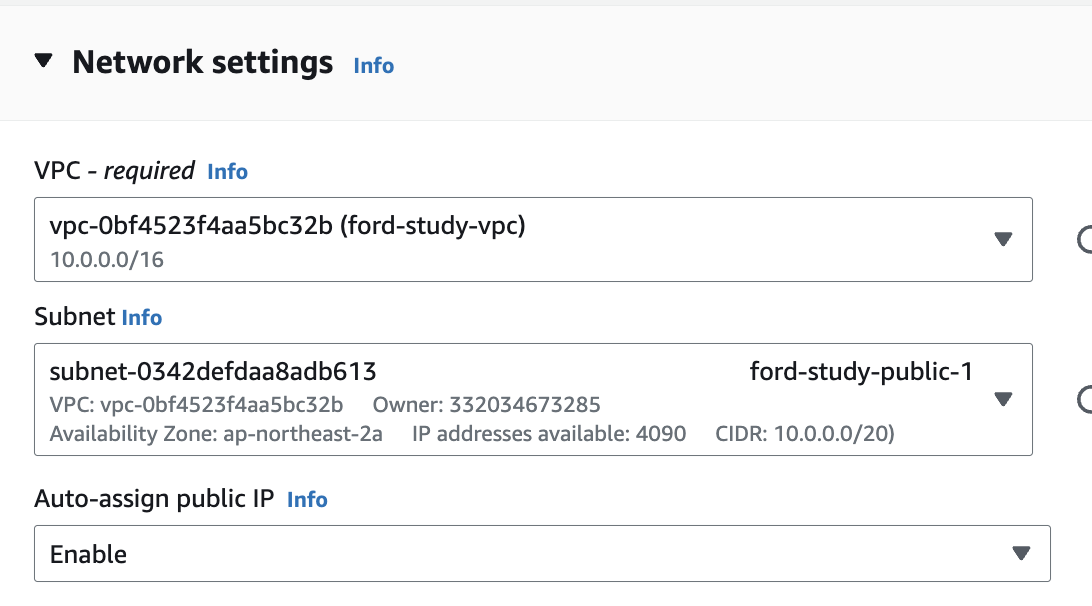Viewport: 1092px width, 606px height.
Task: Click the Subnet field label
Action: coord(75,317)
